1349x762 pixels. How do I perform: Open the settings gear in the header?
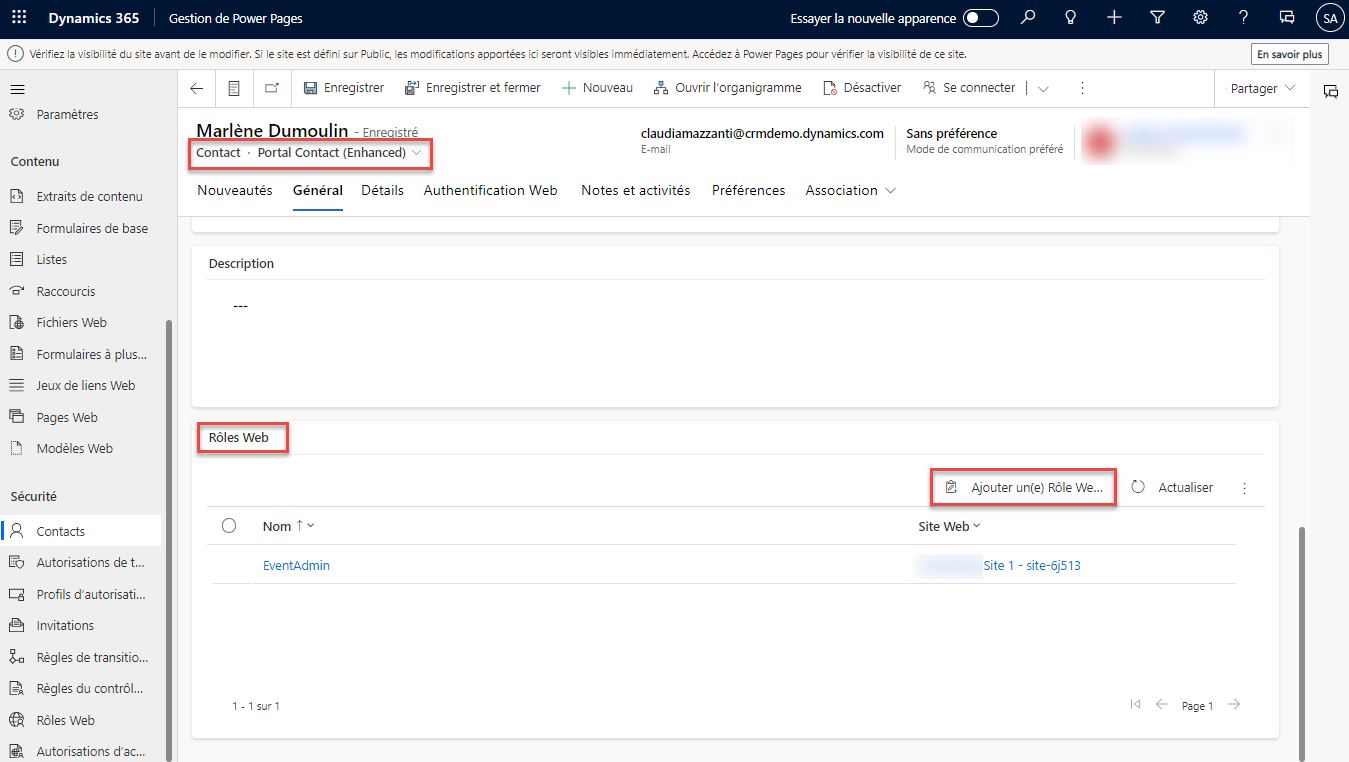click(x=1200, y=18)
